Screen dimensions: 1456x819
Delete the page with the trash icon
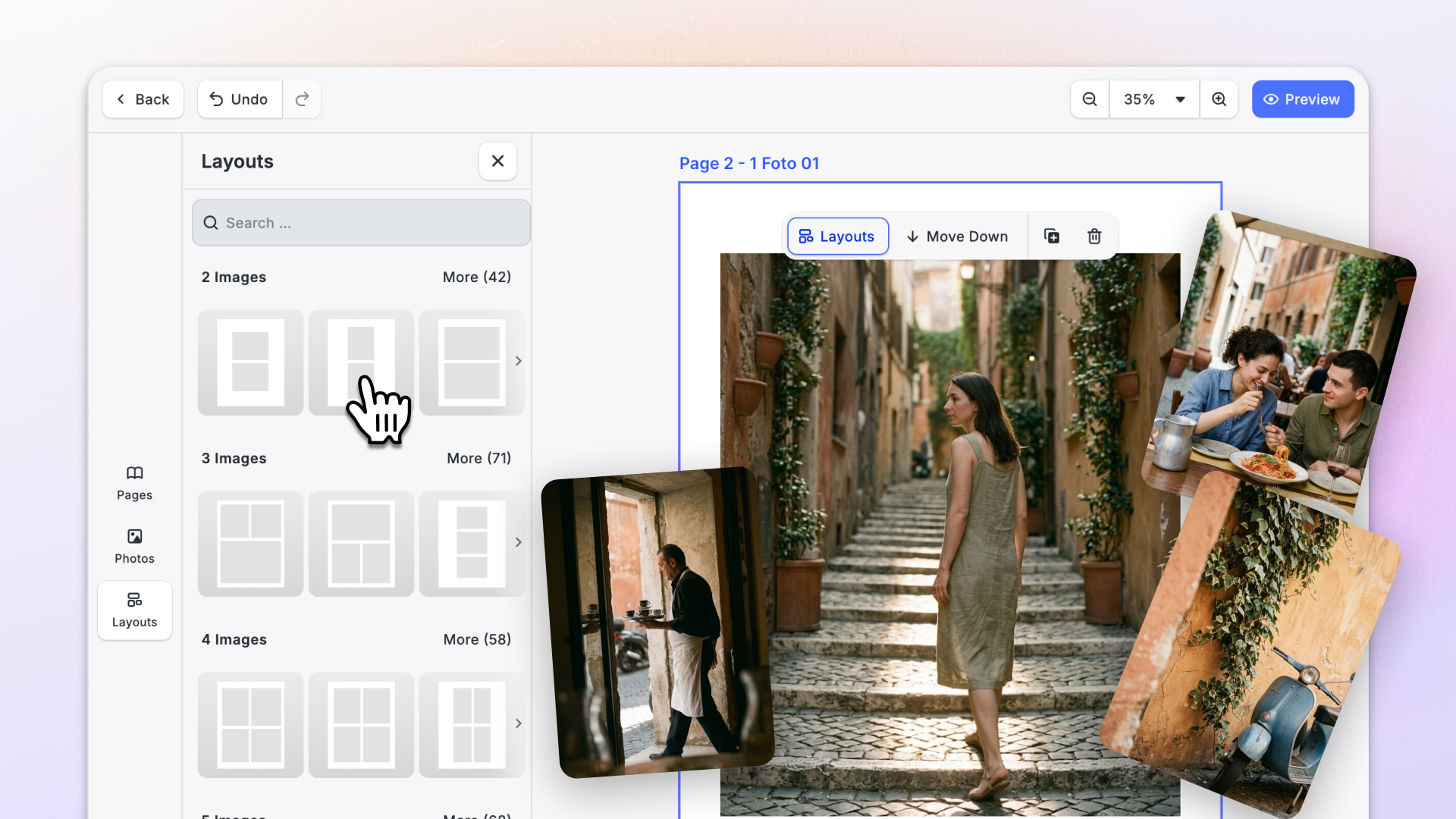coord(1094,237)
